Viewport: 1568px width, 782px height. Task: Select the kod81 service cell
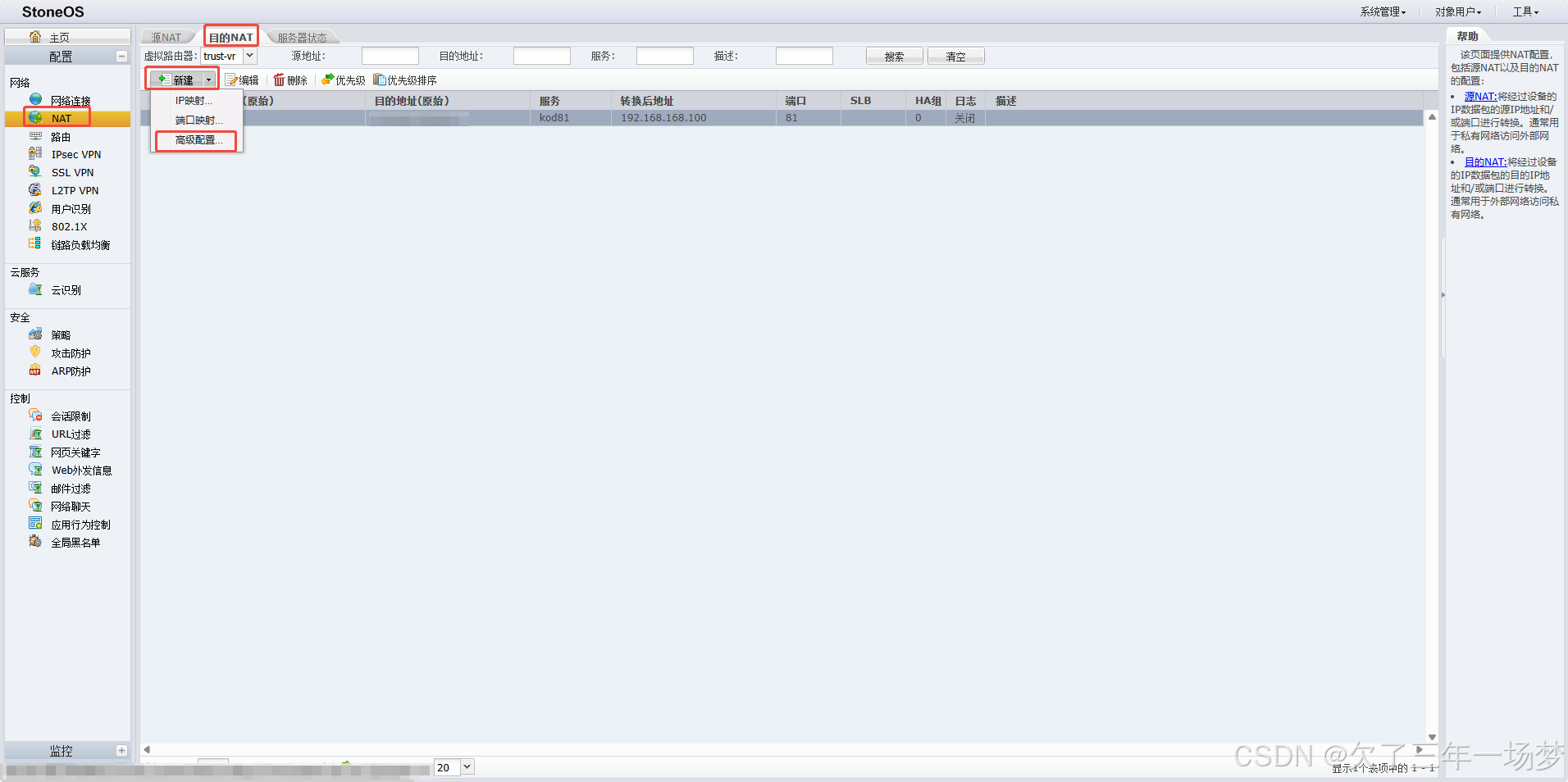click(570, 118)
